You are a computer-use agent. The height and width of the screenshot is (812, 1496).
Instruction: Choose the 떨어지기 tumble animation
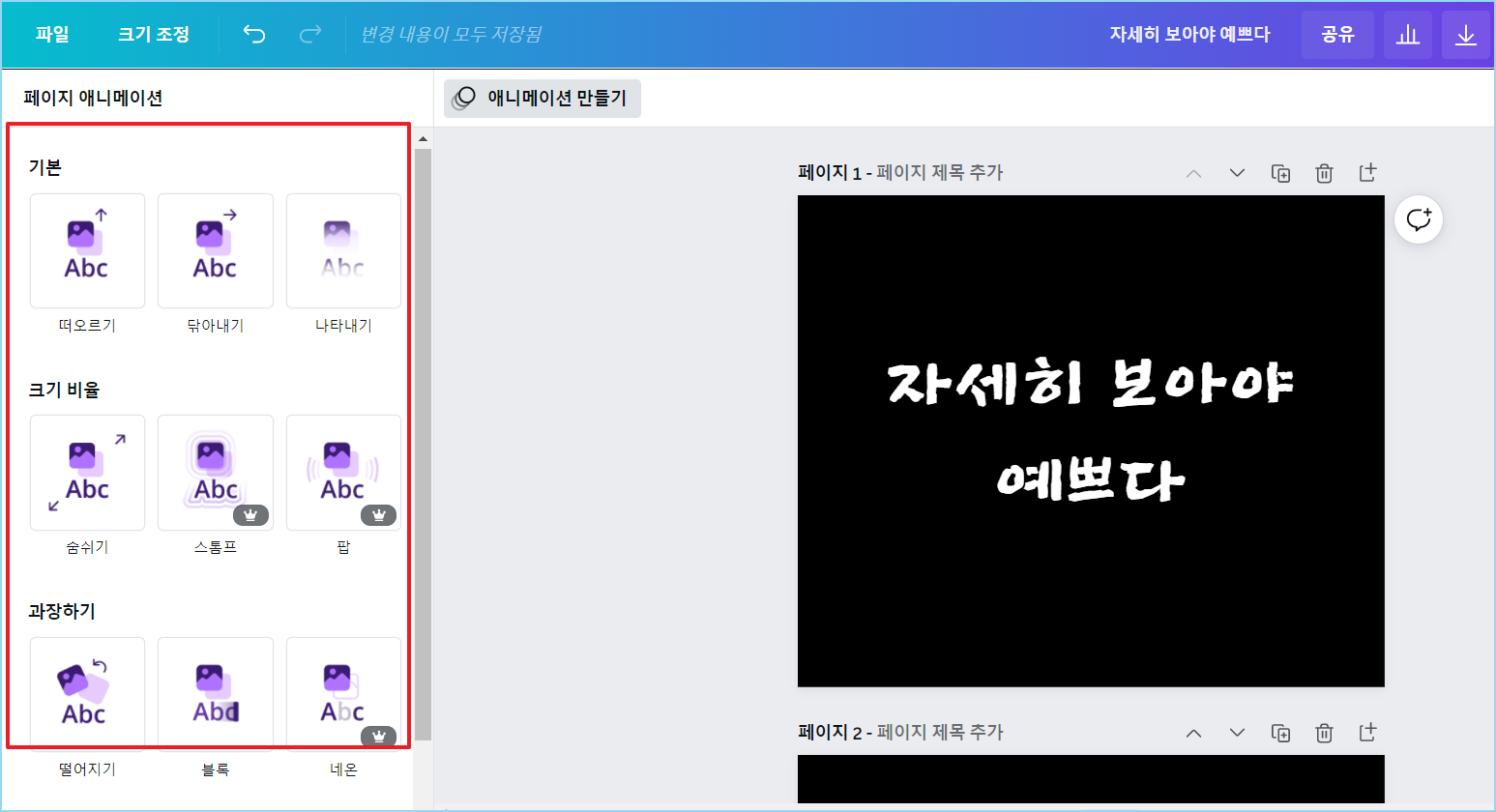[87, 692]
